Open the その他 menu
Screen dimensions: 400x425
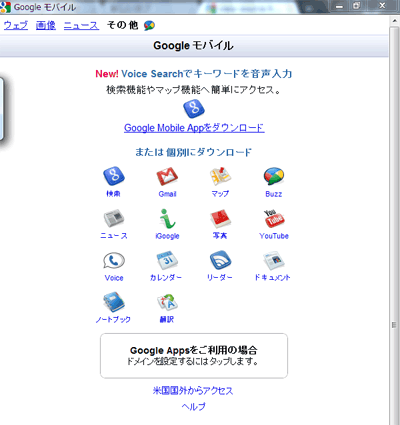tap(122, 25)
